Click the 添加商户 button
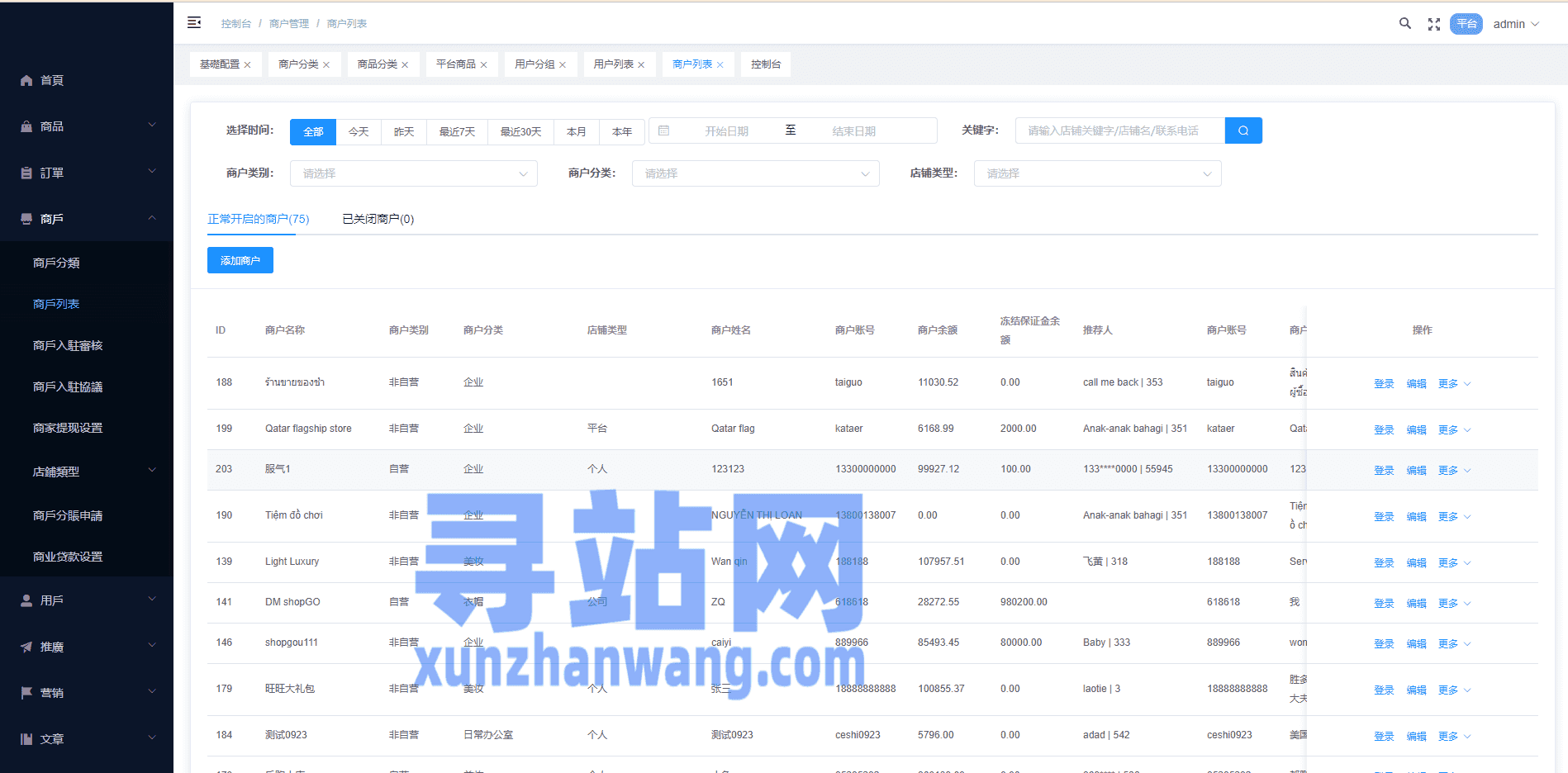Screen dimensions: 1568x773 coord(240,260)
